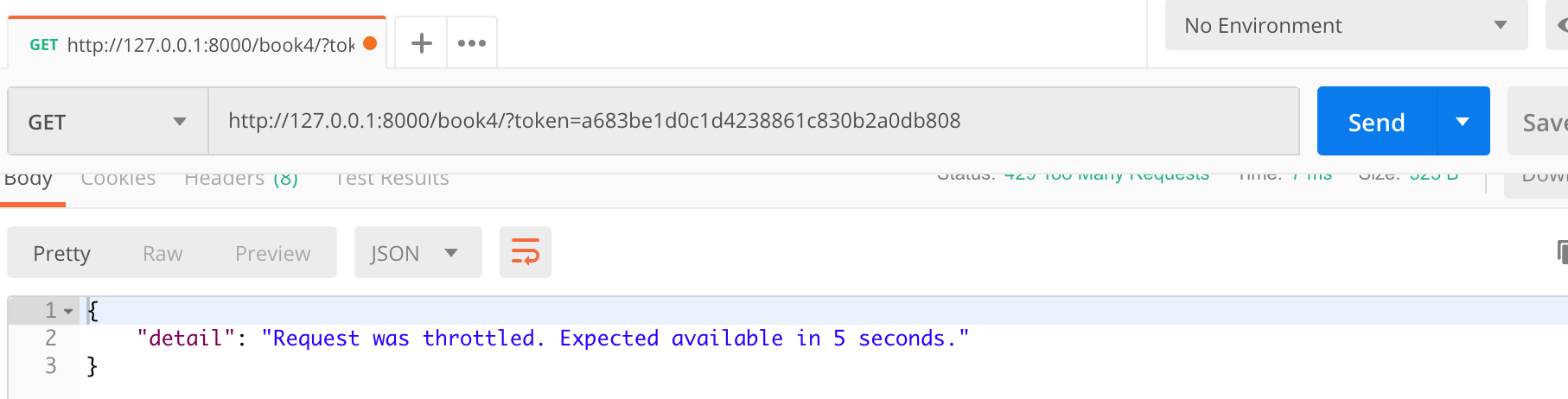Click the Save button
1568x399 pixels.
pyautogui.click(x=1540, y=122)
